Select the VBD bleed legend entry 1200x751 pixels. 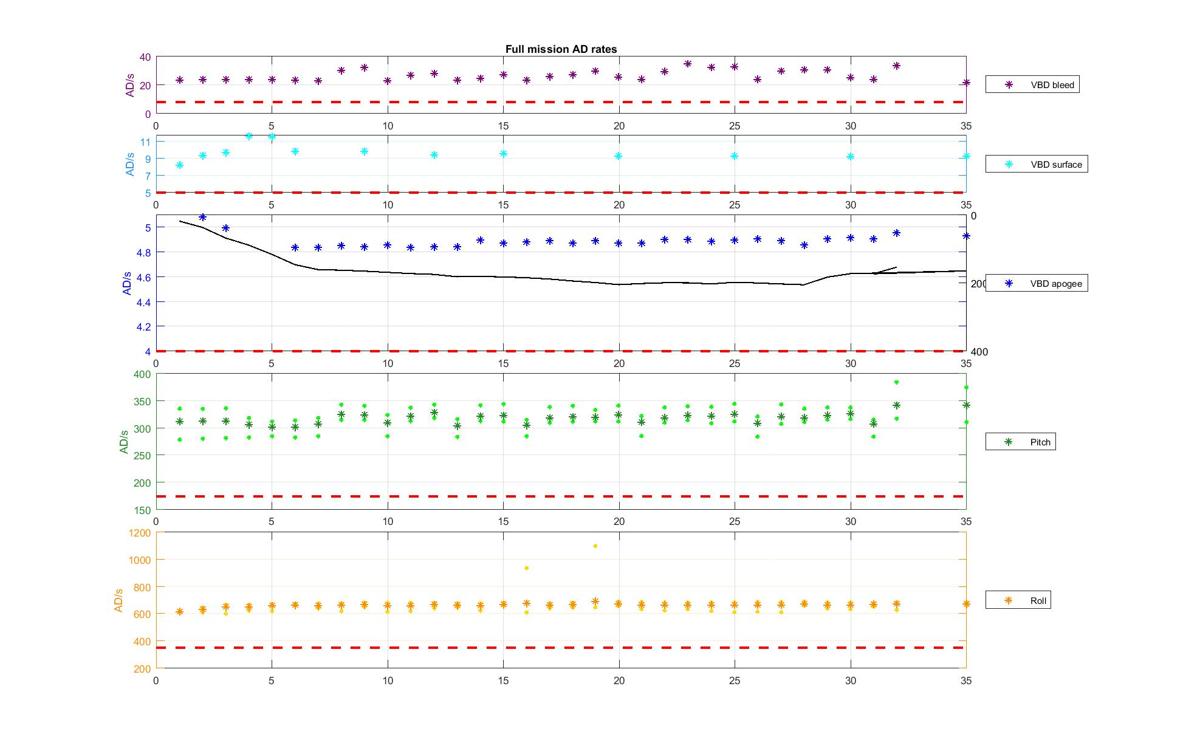[x=1033, y=85]
